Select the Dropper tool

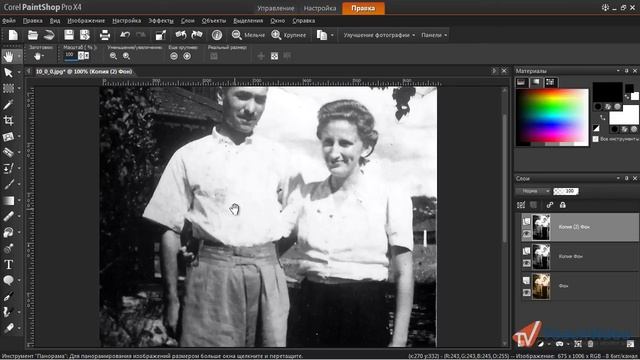point(8,104)
